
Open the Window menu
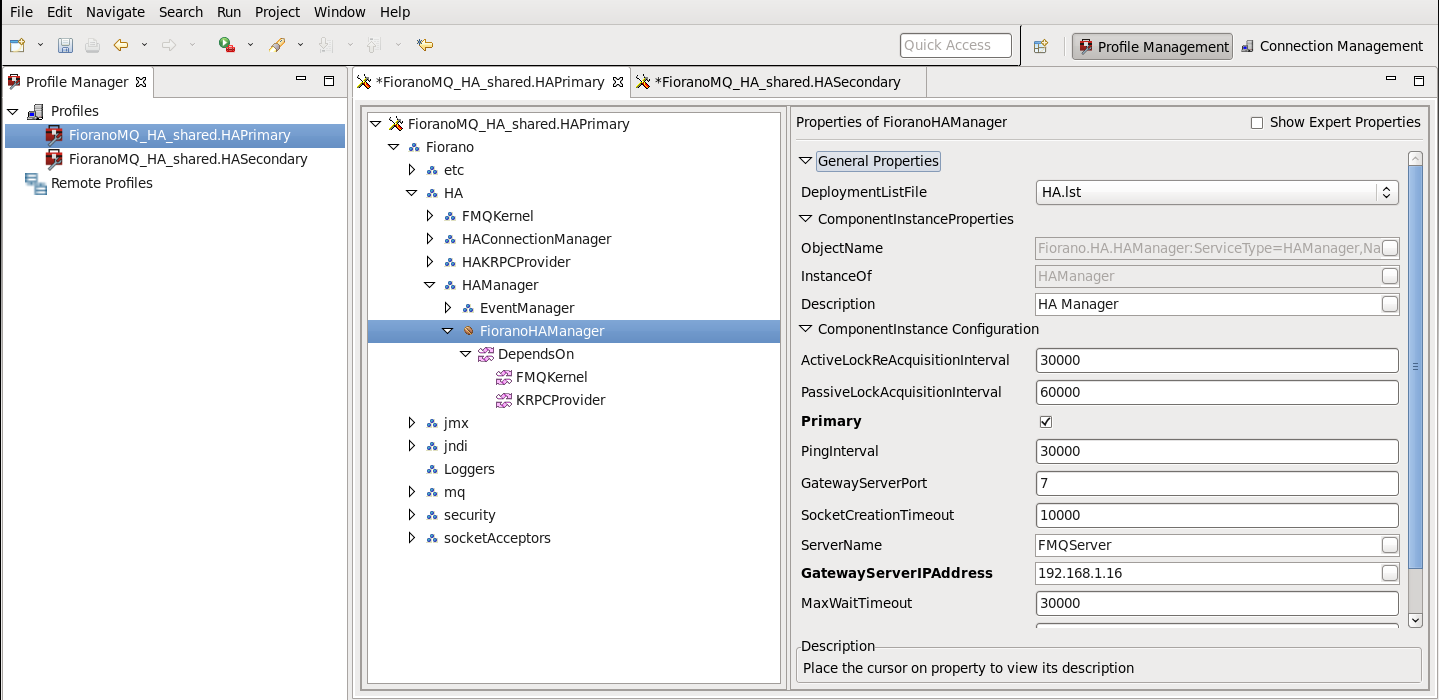(x=340, y=12)
